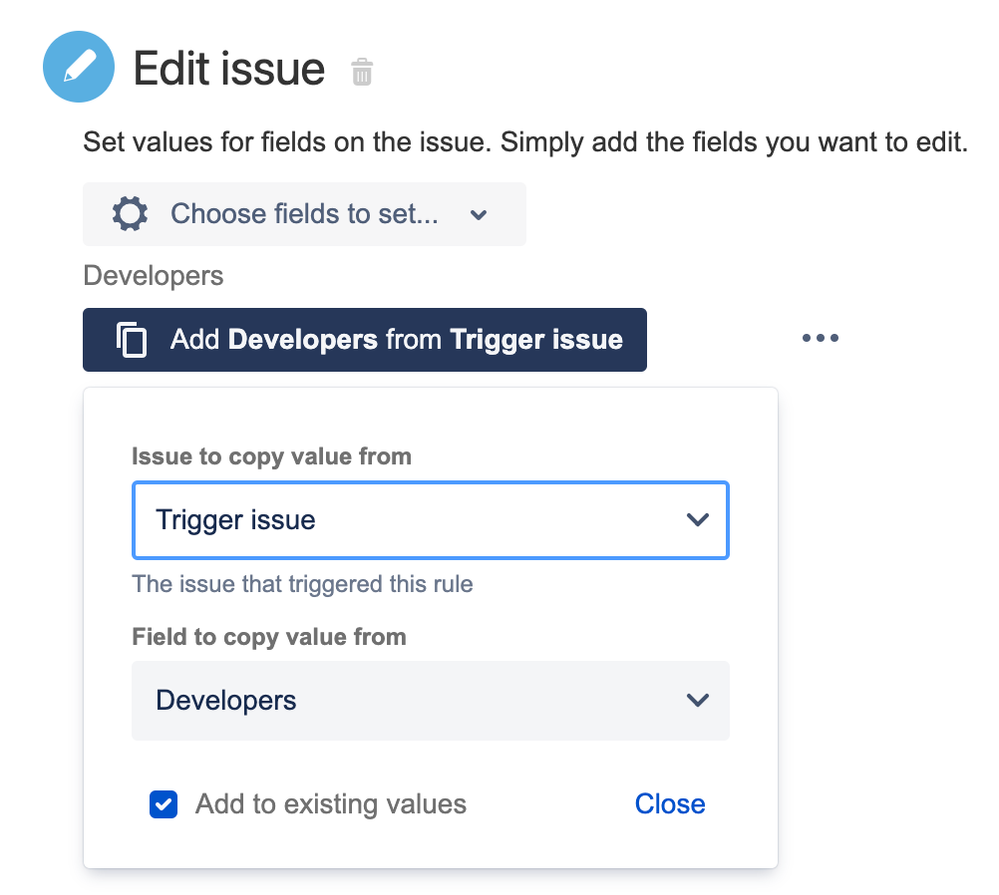
Task: Click the 'Set values for fields' description
Action: pos(526,142)
